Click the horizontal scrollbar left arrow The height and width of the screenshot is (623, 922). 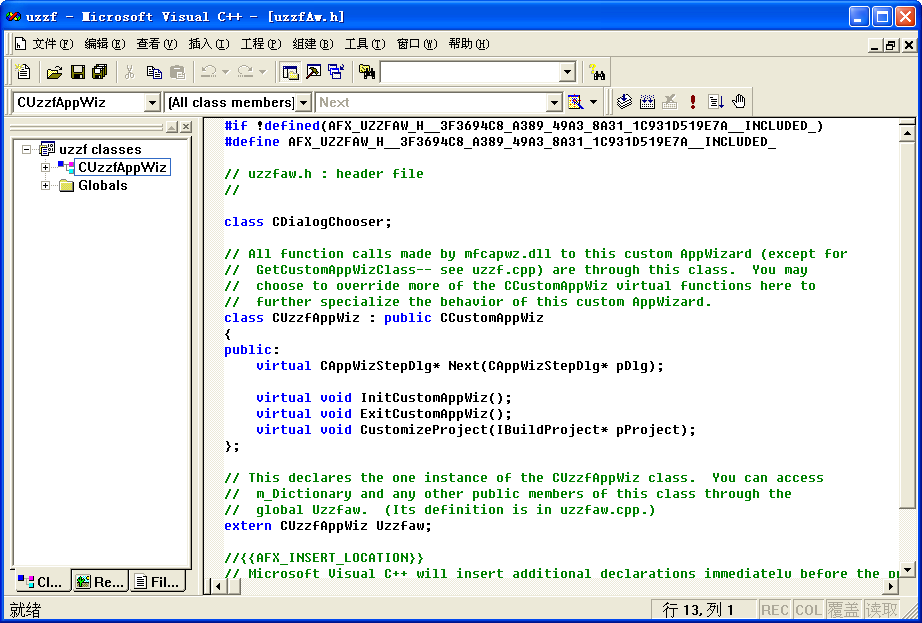pyautogui.click(x=218, y=585)
